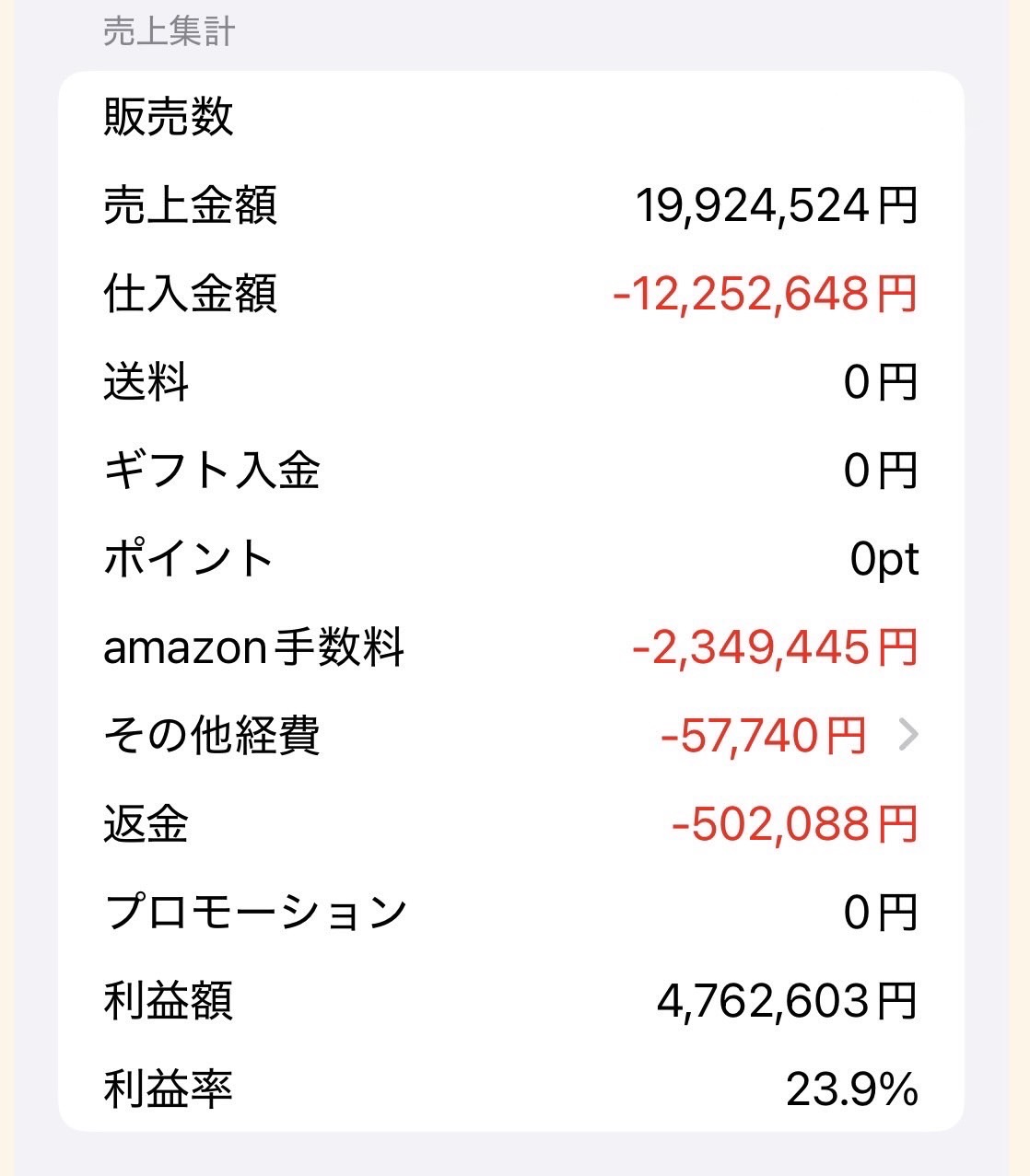The image size is (1030, 1176).
Task: Select the -502,088円 refund amount
Action: 795,824
